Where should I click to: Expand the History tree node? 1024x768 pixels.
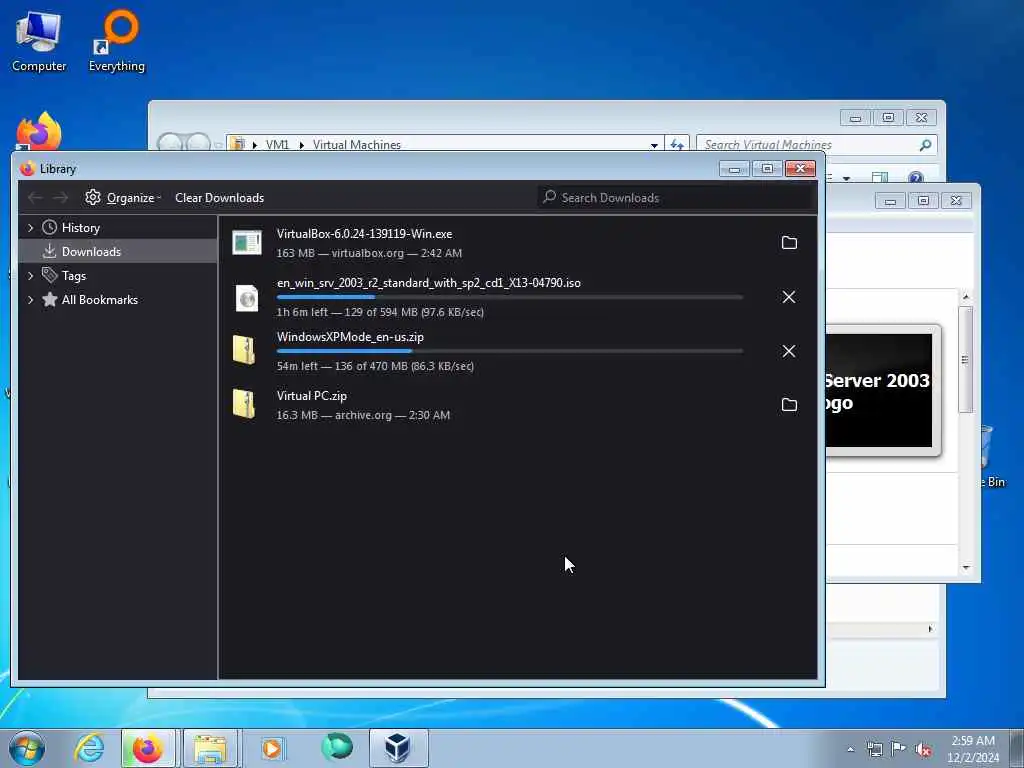coord(30,228)
